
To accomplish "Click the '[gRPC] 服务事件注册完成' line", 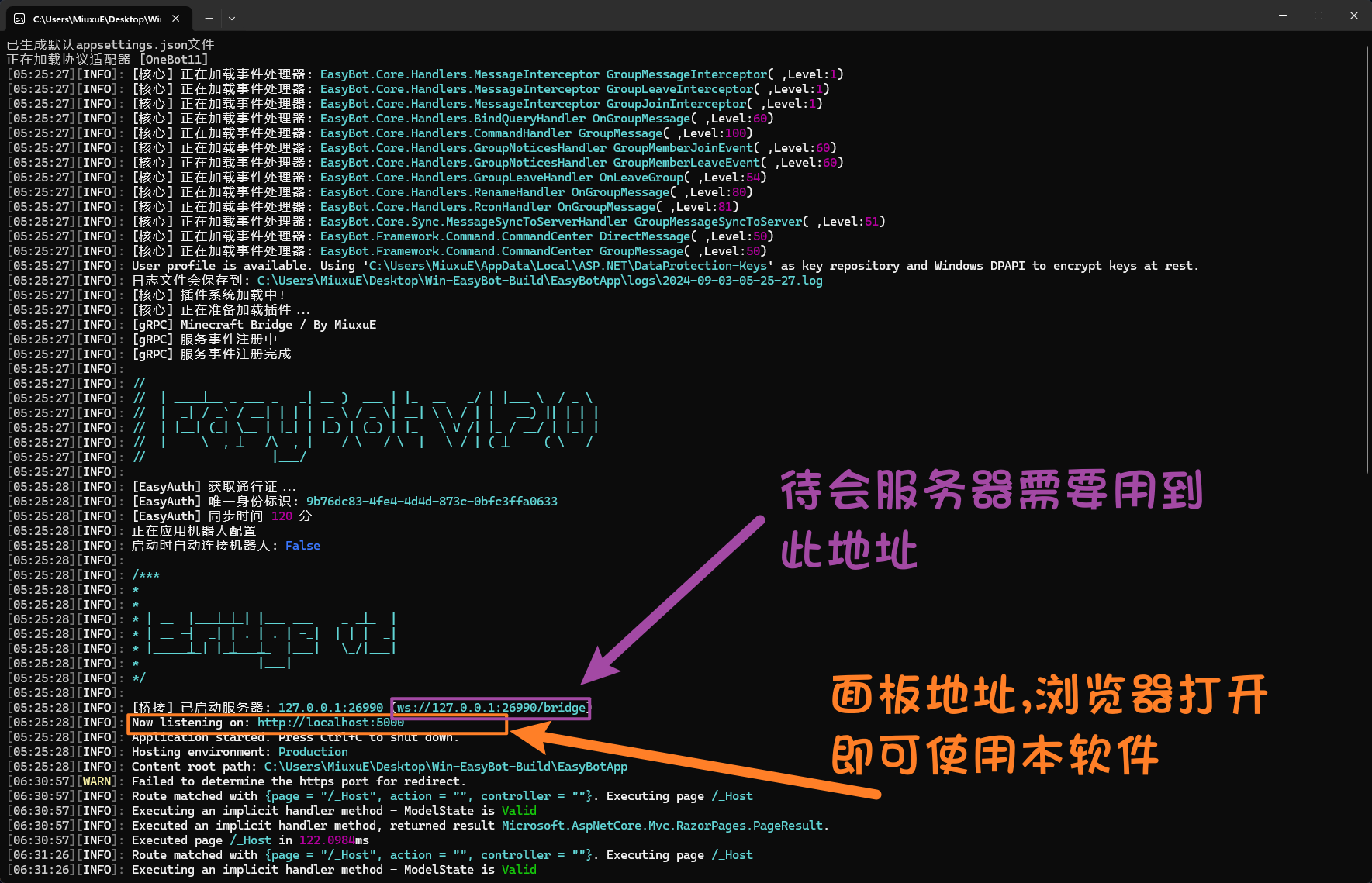I will tap(212, 354).
